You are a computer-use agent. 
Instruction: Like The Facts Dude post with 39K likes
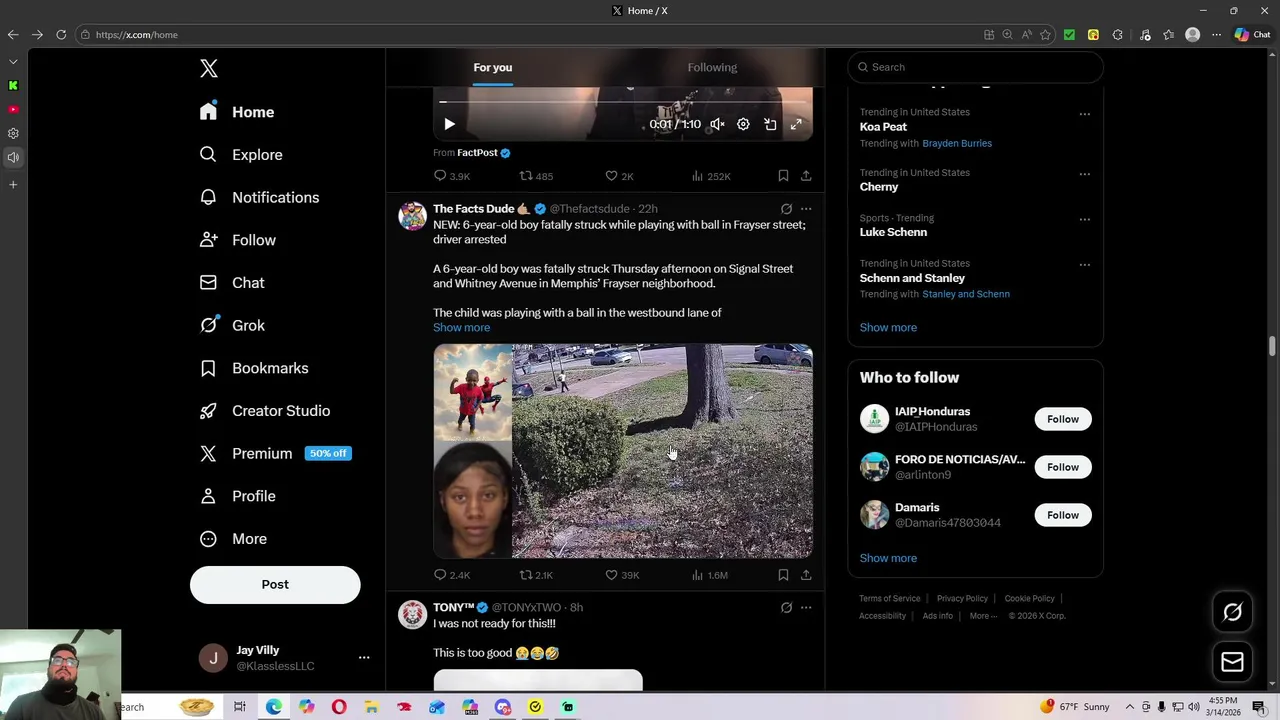point(622,575)
